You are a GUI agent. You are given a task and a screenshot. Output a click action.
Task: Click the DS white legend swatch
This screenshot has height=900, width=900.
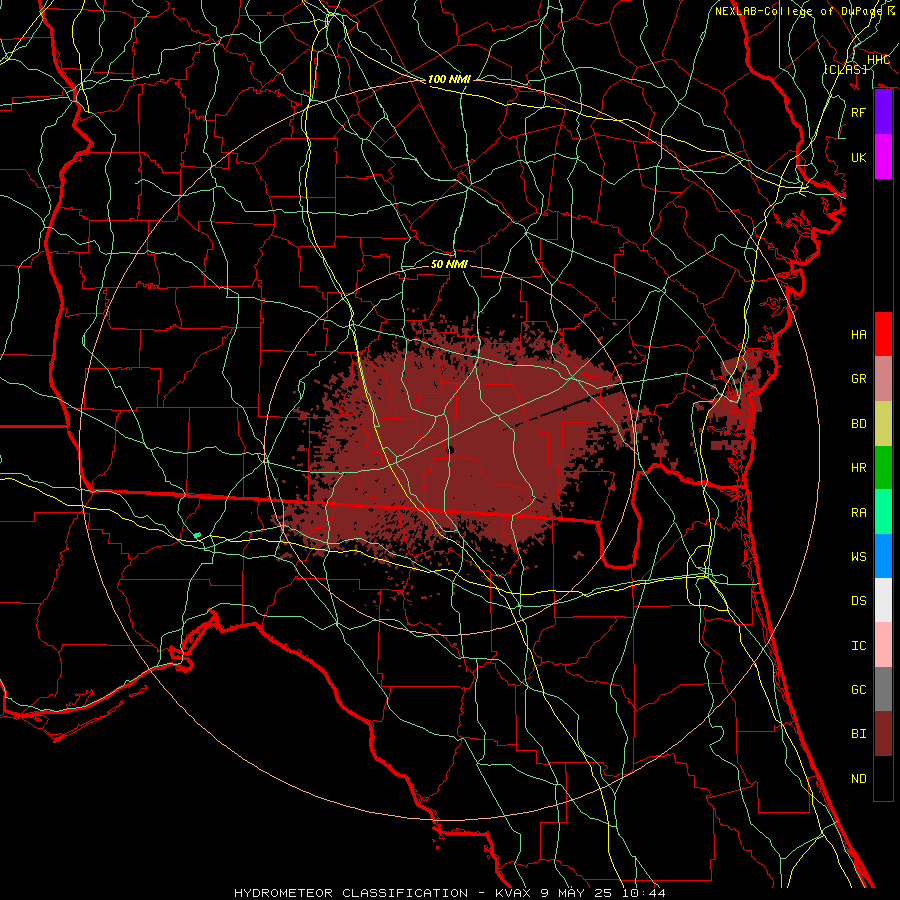(x=883, y=600)
